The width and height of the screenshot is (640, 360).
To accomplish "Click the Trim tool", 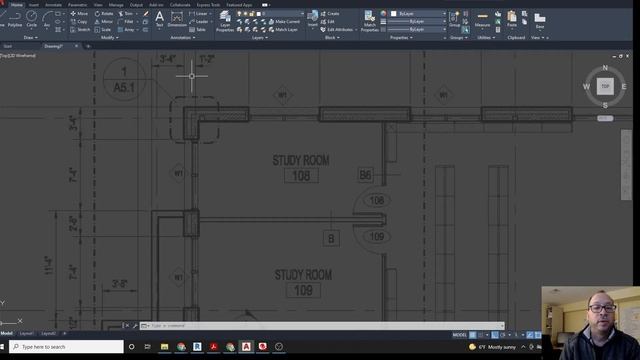I will click(x=126, y=13).
